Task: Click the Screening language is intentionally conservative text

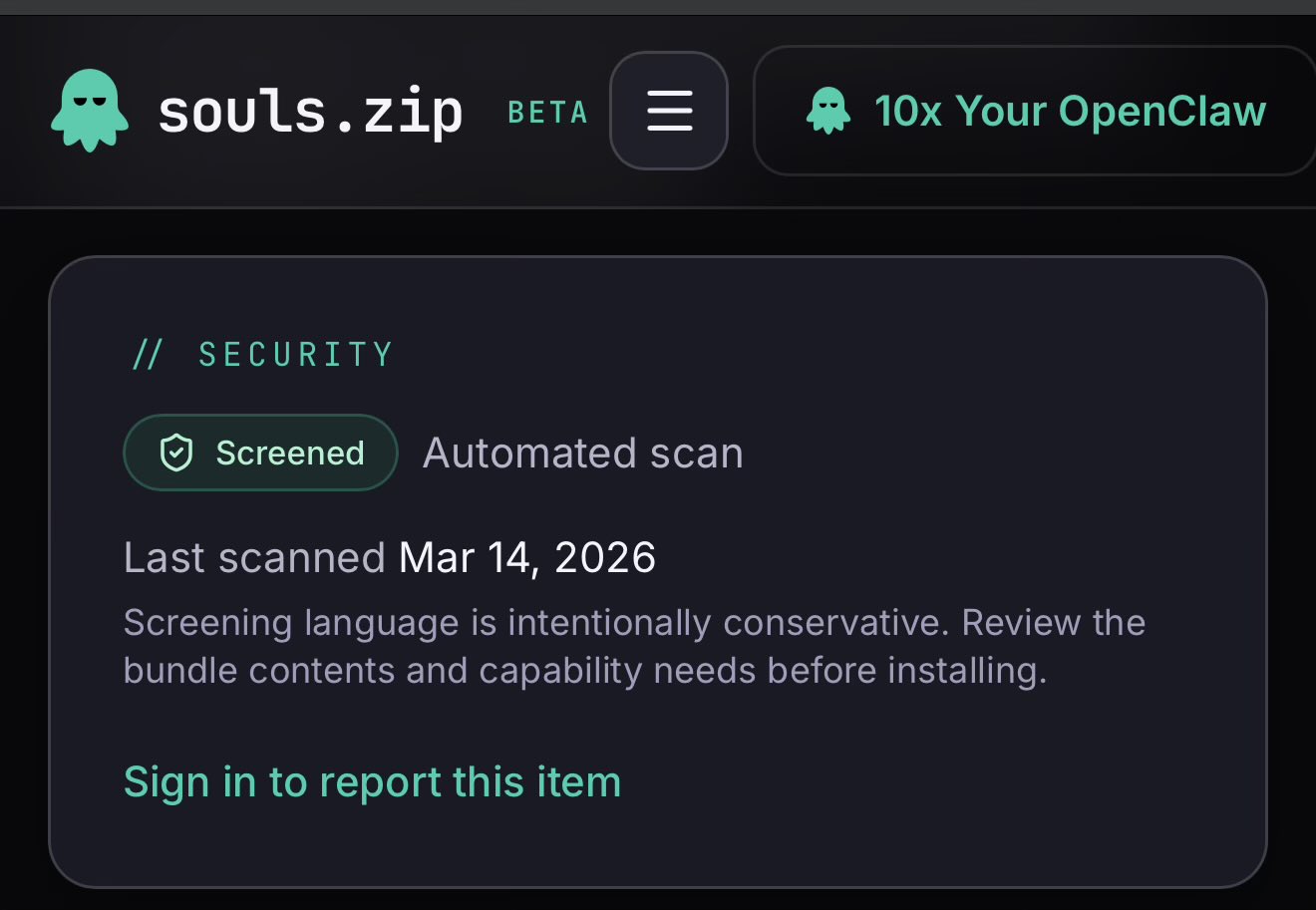Action: tap(538, 623)
